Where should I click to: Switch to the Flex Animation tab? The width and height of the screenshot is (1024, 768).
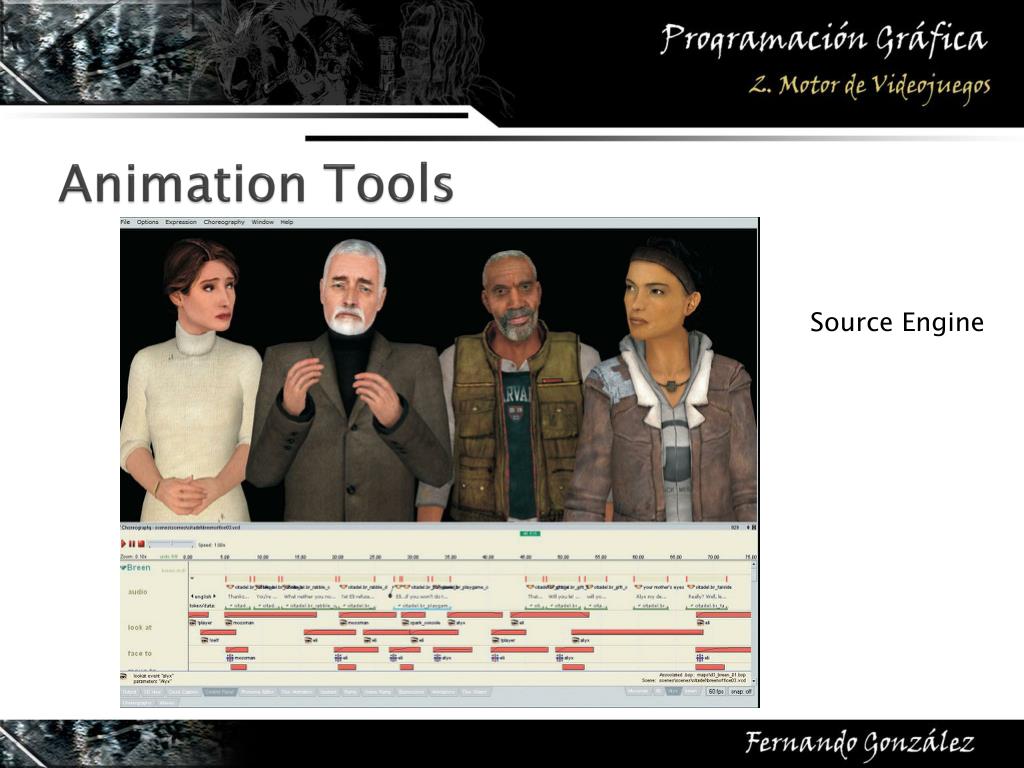tap(297, 692)
